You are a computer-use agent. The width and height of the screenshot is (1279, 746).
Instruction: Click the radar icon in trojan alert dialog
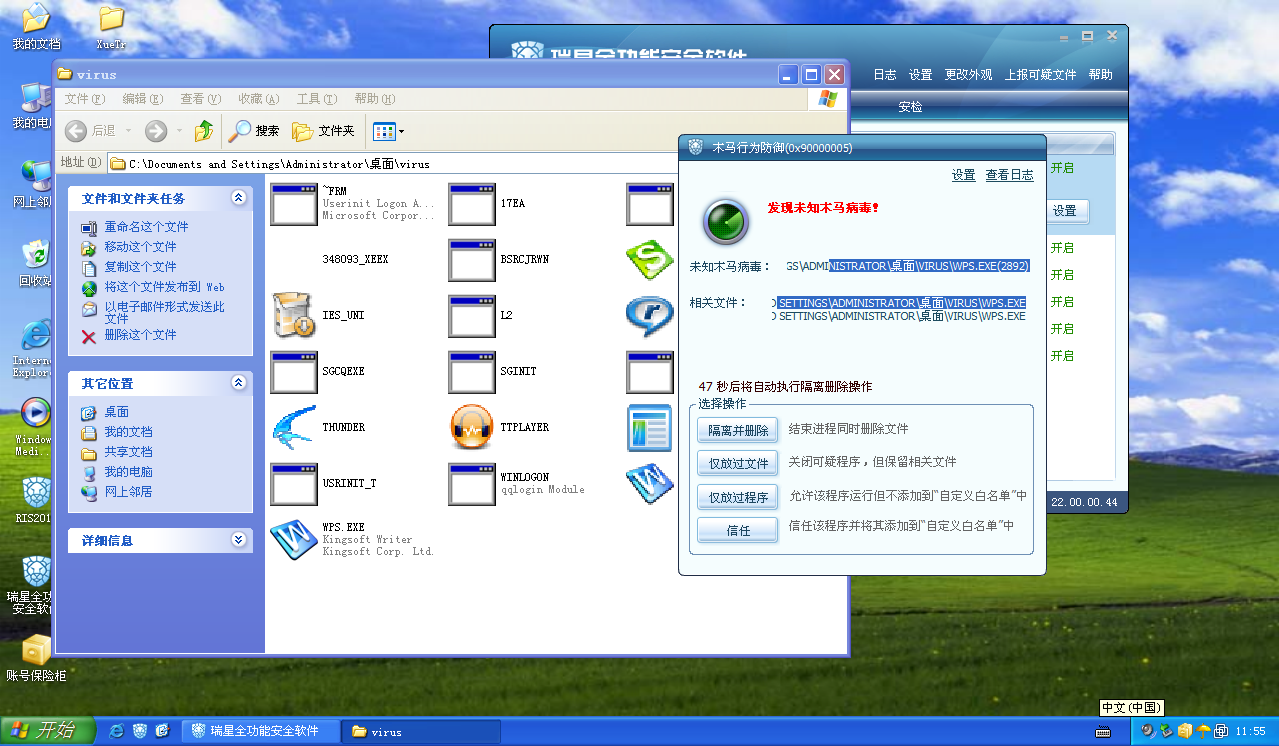[x=726, y=222]
